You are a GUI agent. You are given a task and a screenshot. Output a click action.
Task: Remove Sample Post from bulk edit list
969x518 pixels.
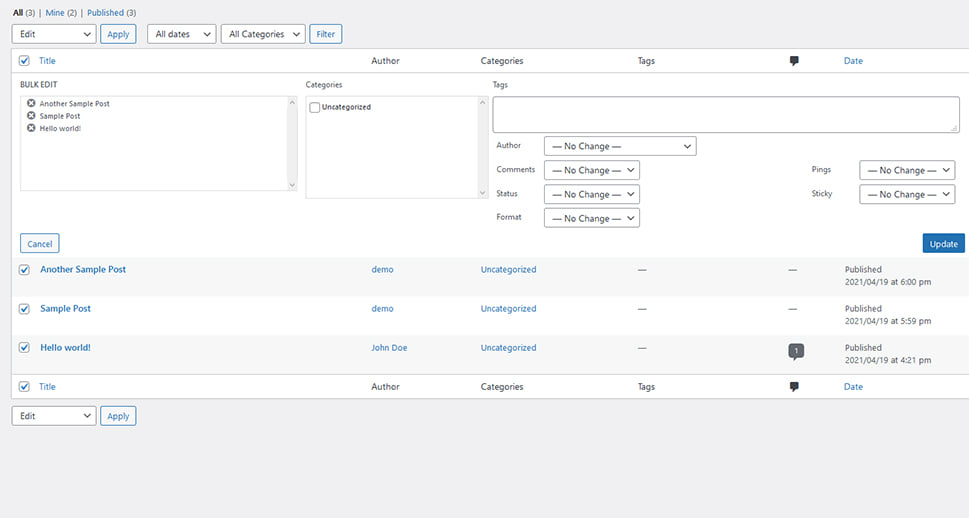click(31, 116)
